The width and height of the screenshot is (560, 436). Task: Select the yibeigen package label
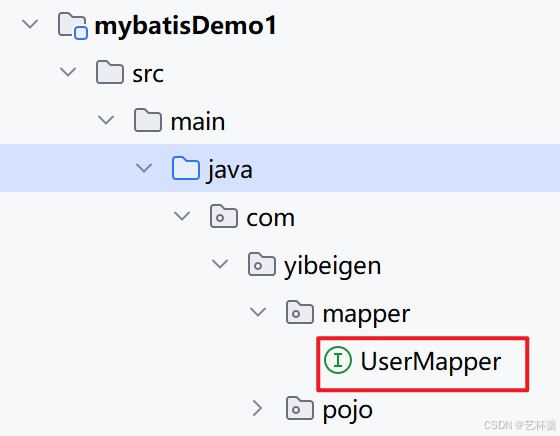click(332, 266)
